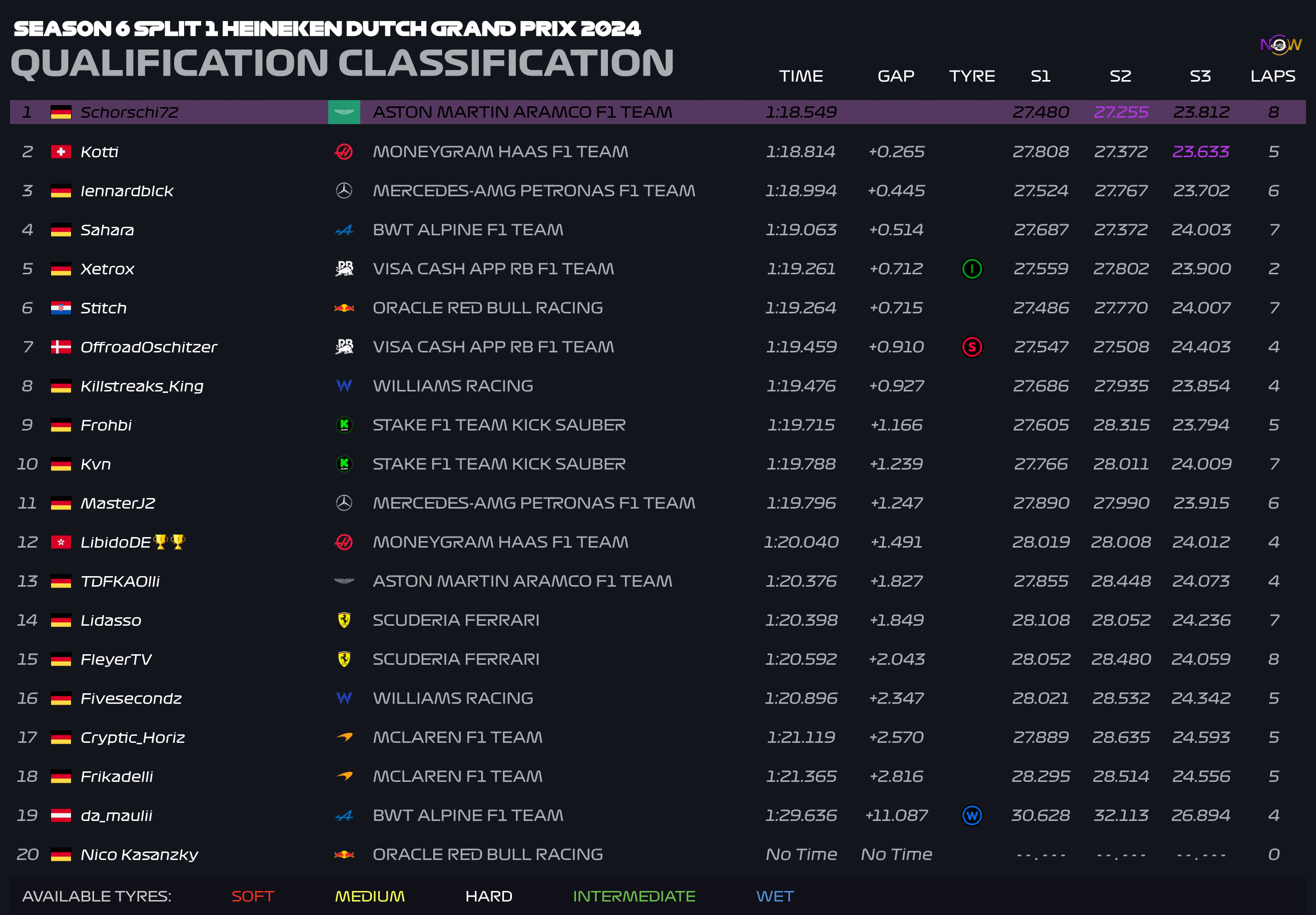Click gap value +11.087
The width and height of the screenshot is (1316, 915).
click(896, 815)
